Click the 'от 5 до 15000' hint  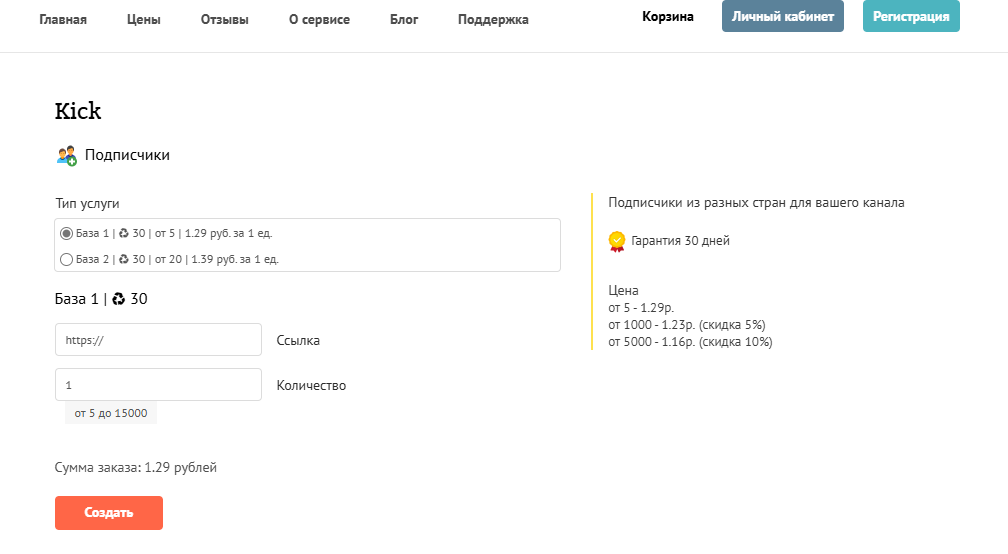[111, 413]
